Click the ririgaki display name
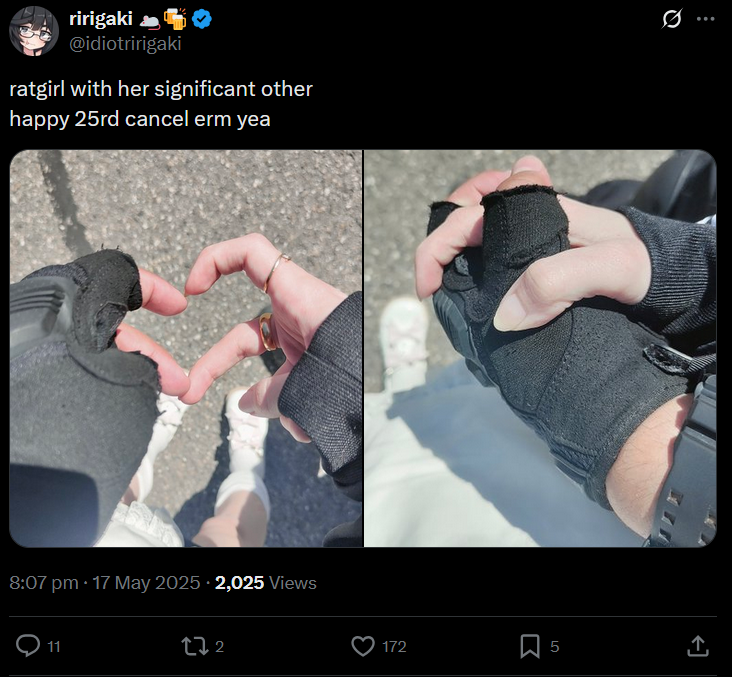The height and width of the screenshot is (677, 732). (101, 19)
